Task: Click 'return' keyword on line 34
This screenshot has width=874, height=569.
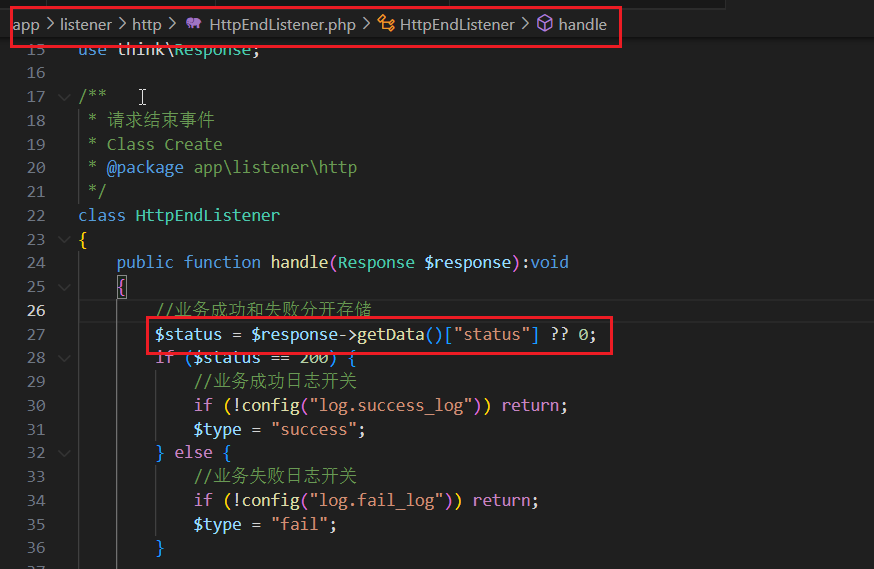Action: tap(501, 500)
